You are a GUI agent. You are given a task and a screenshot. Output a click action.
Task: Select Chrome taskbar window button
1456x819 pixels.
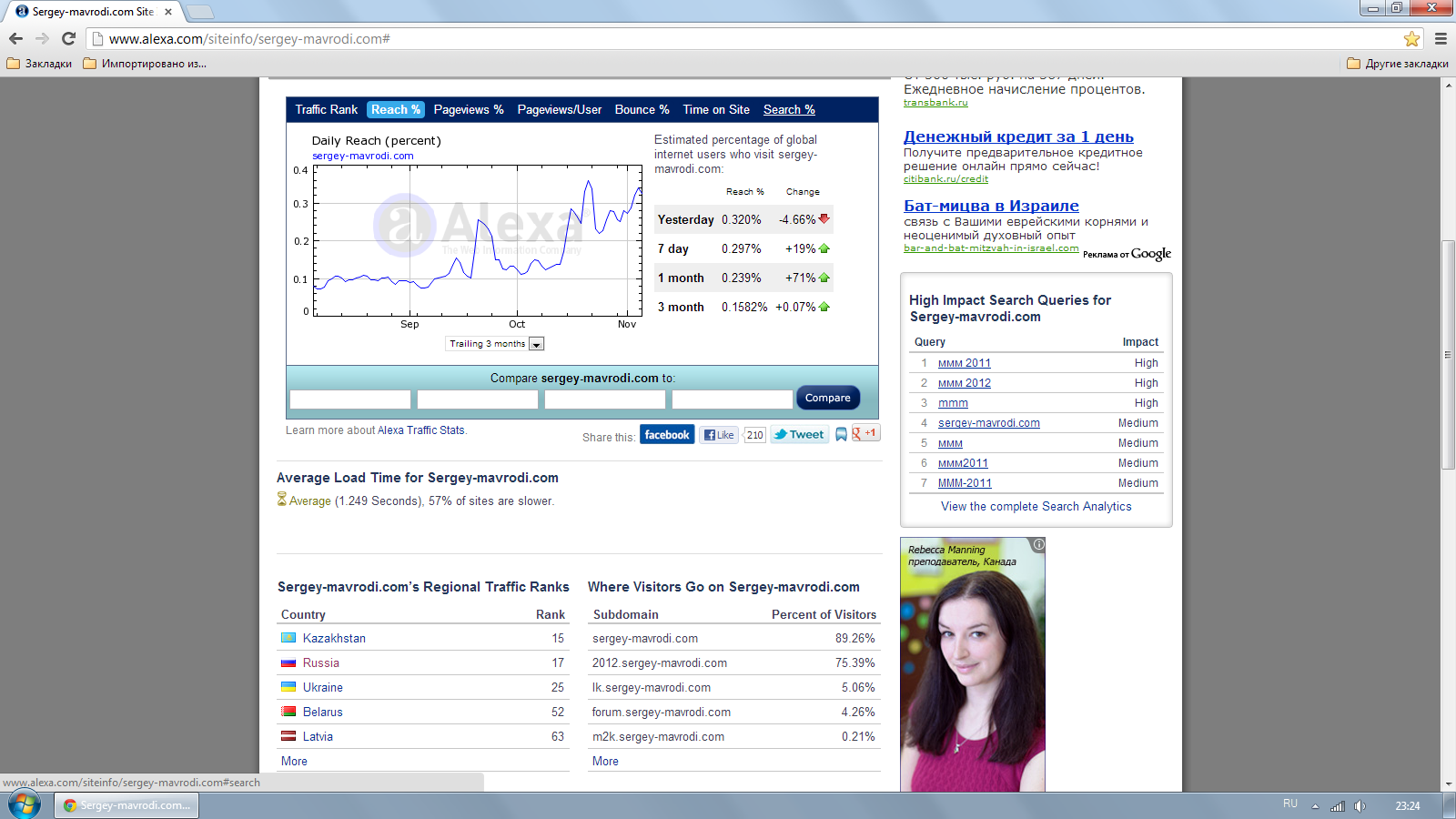point(126,805)
